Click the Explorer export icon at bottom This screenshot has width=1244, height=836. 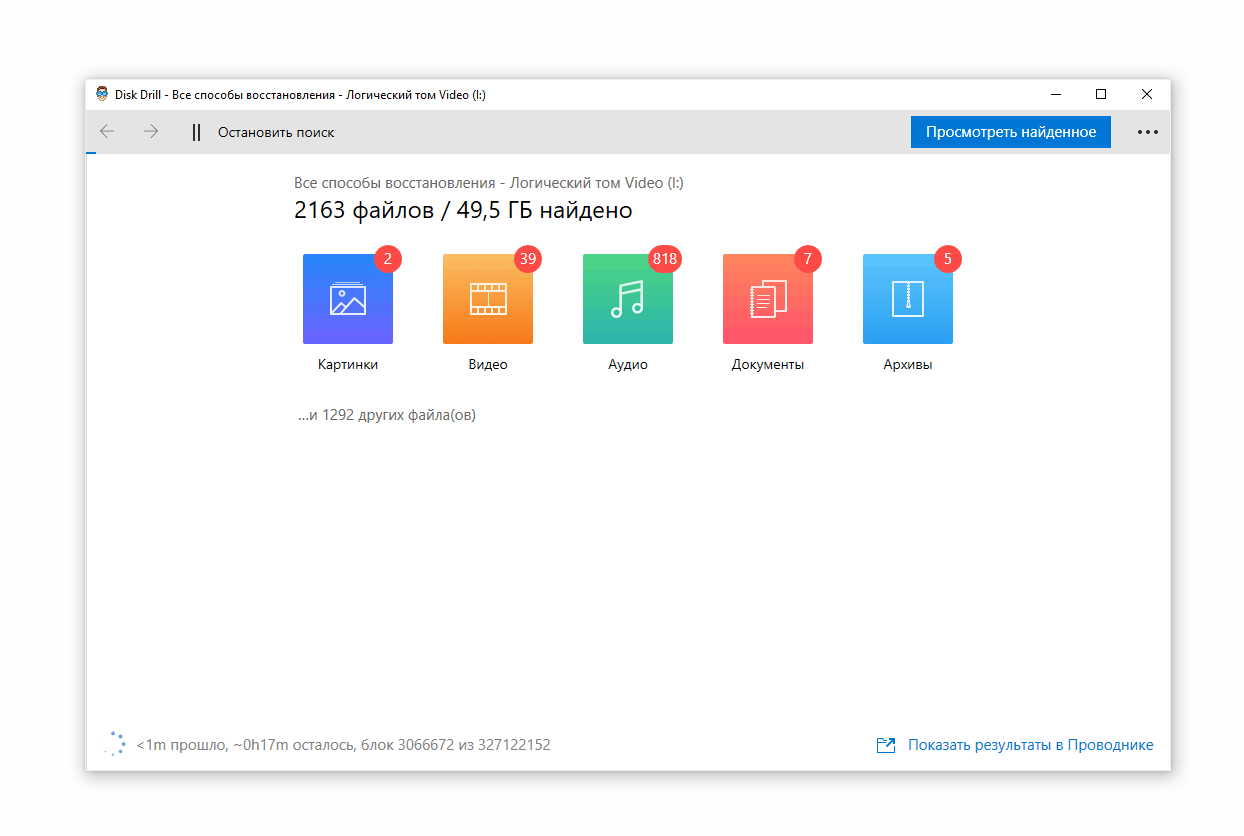[885, 745]
